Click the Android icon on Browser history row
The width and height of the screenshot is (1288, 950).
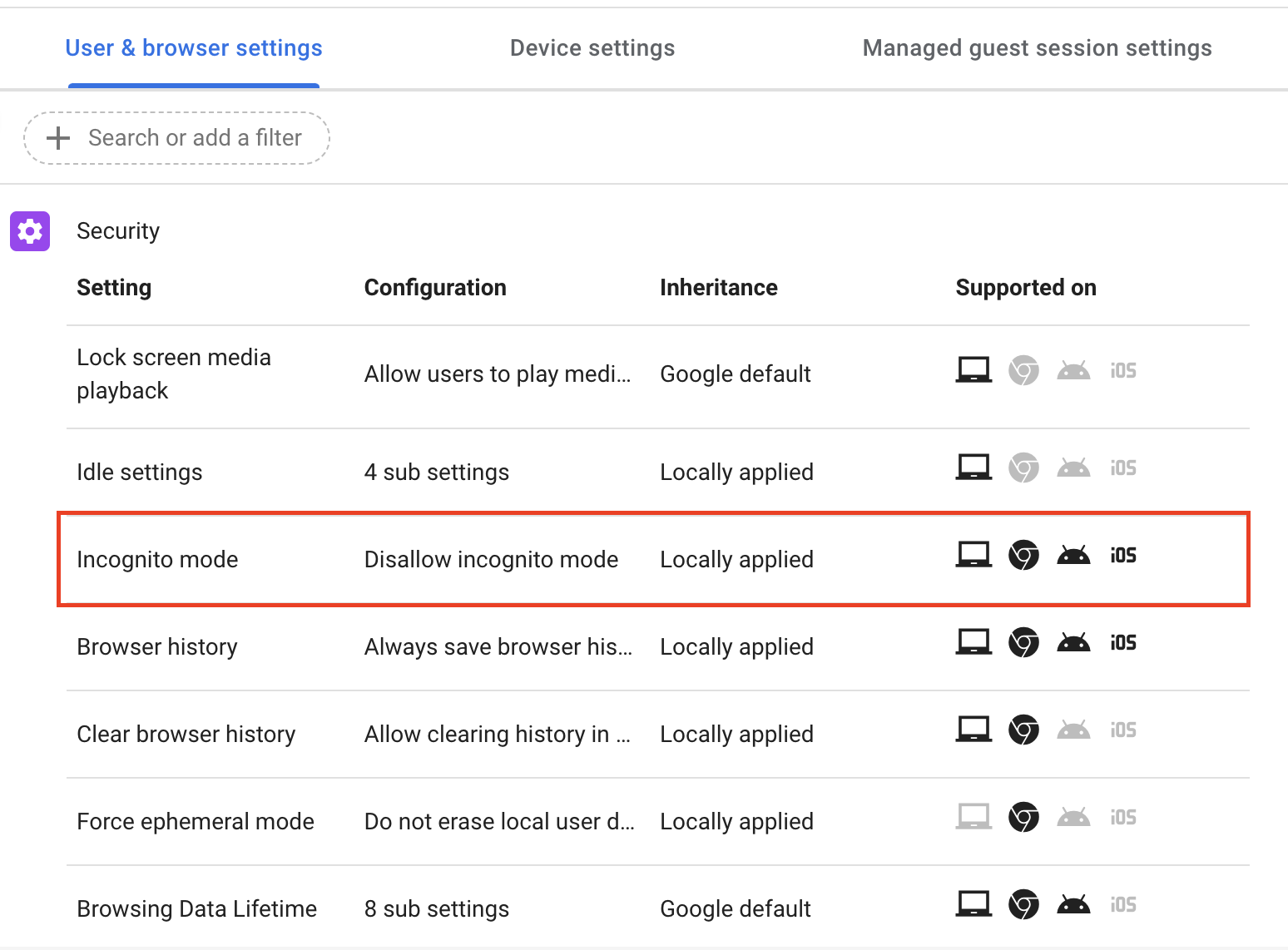[x=1073, y=641]
